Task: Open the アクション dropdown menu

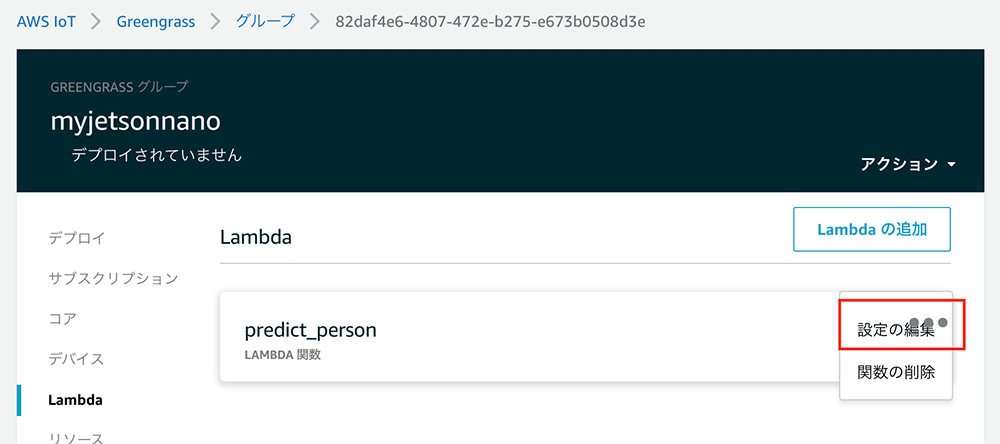Action: pyautogui.click(x=908, y=164)
